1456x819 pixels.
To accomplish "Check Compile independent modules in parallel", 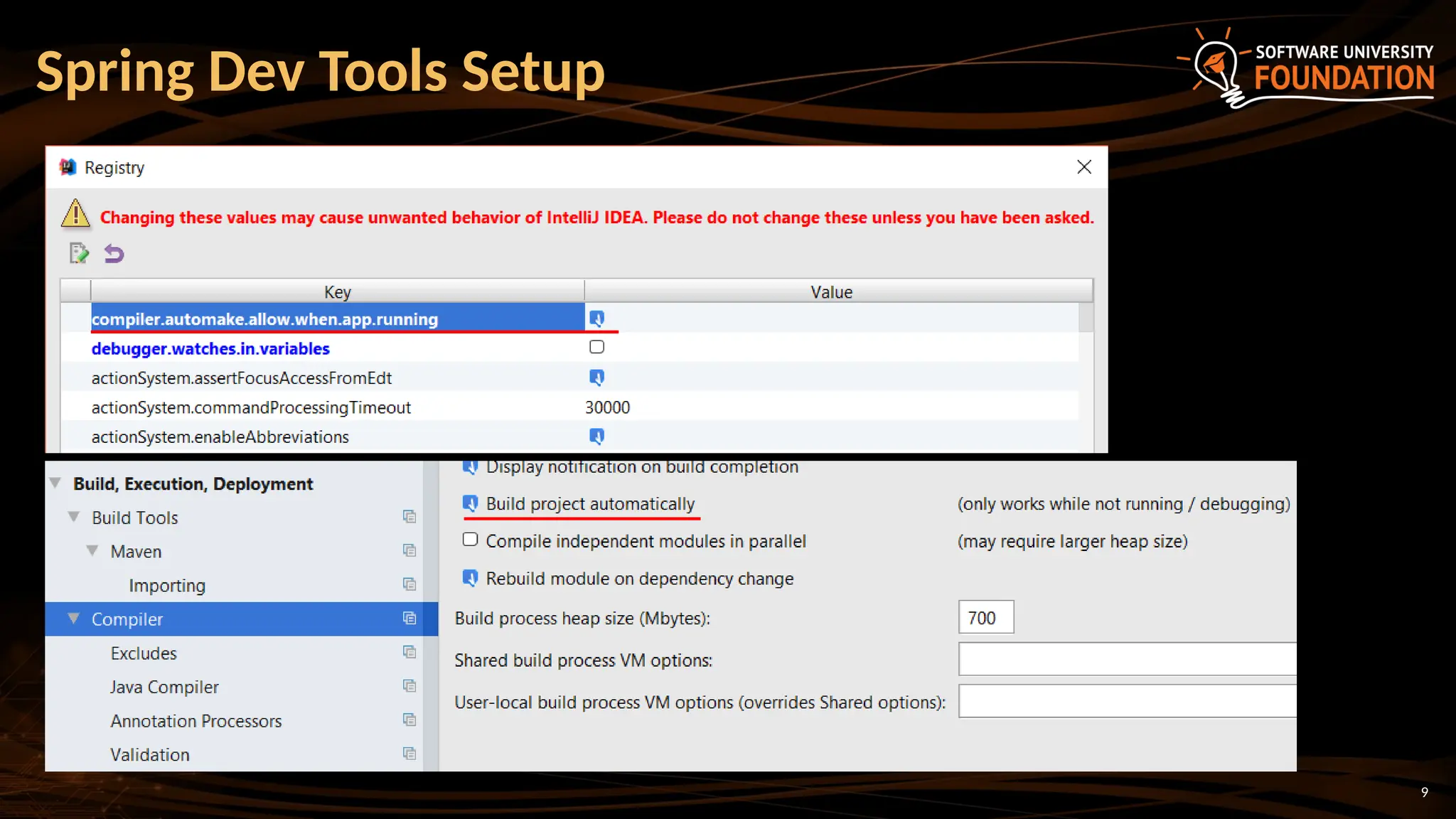I will coord(470,540).
